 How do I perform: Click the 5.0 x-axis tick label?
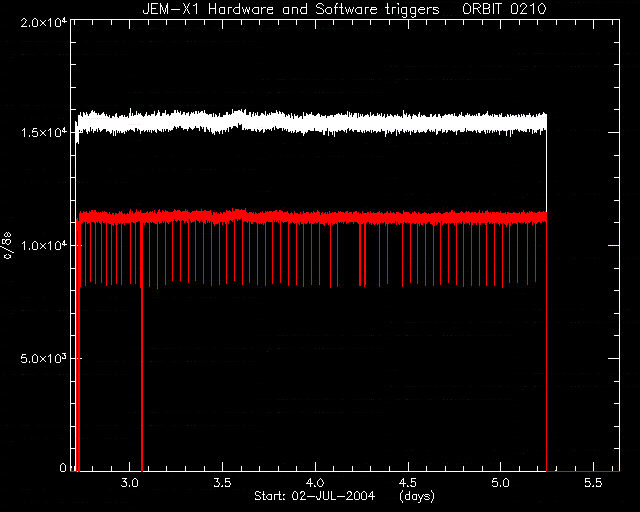tap(500, 483)
